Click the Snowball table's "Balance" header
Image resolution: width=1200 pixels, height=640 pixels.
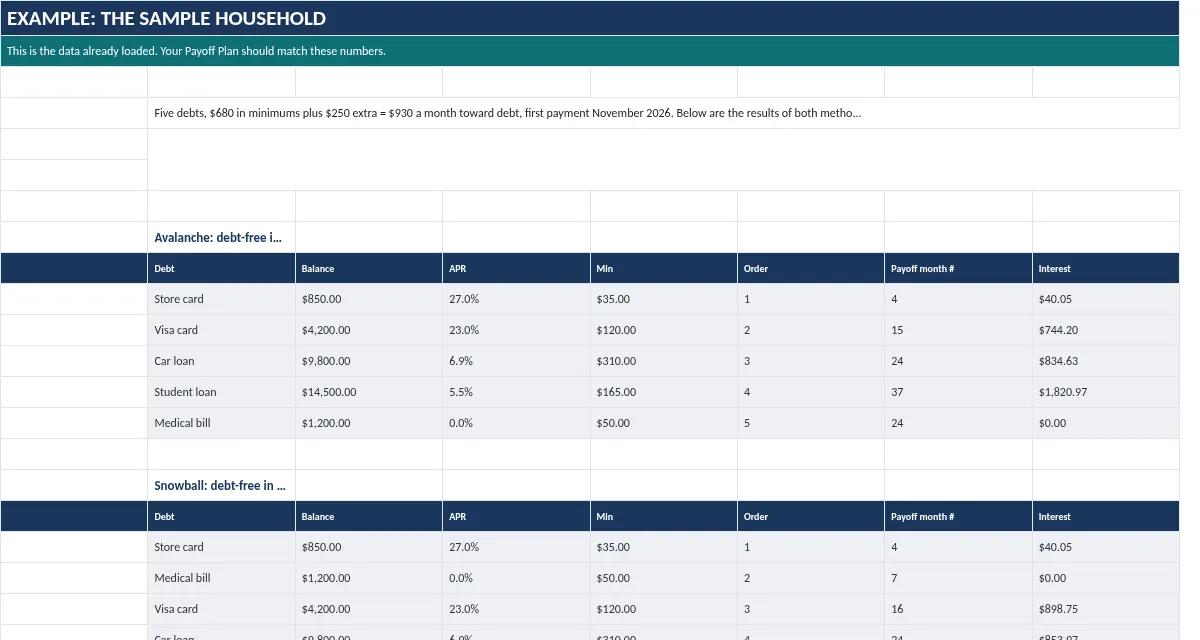coord(368,516)
